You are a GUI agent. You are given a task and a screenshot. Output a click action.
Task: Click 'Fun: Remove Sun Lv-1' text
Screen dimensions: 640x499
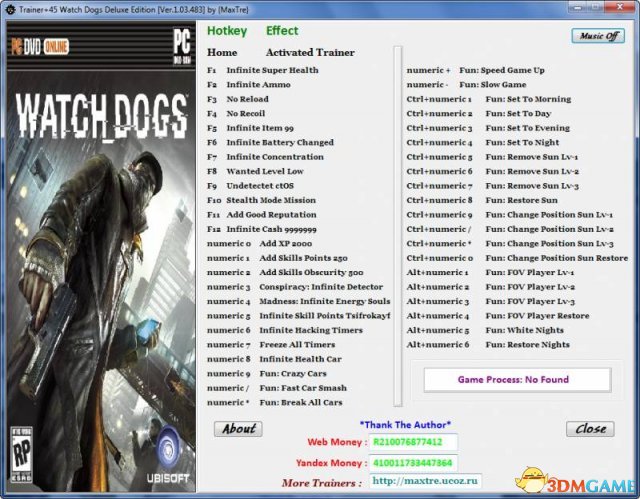click(531, 157)
